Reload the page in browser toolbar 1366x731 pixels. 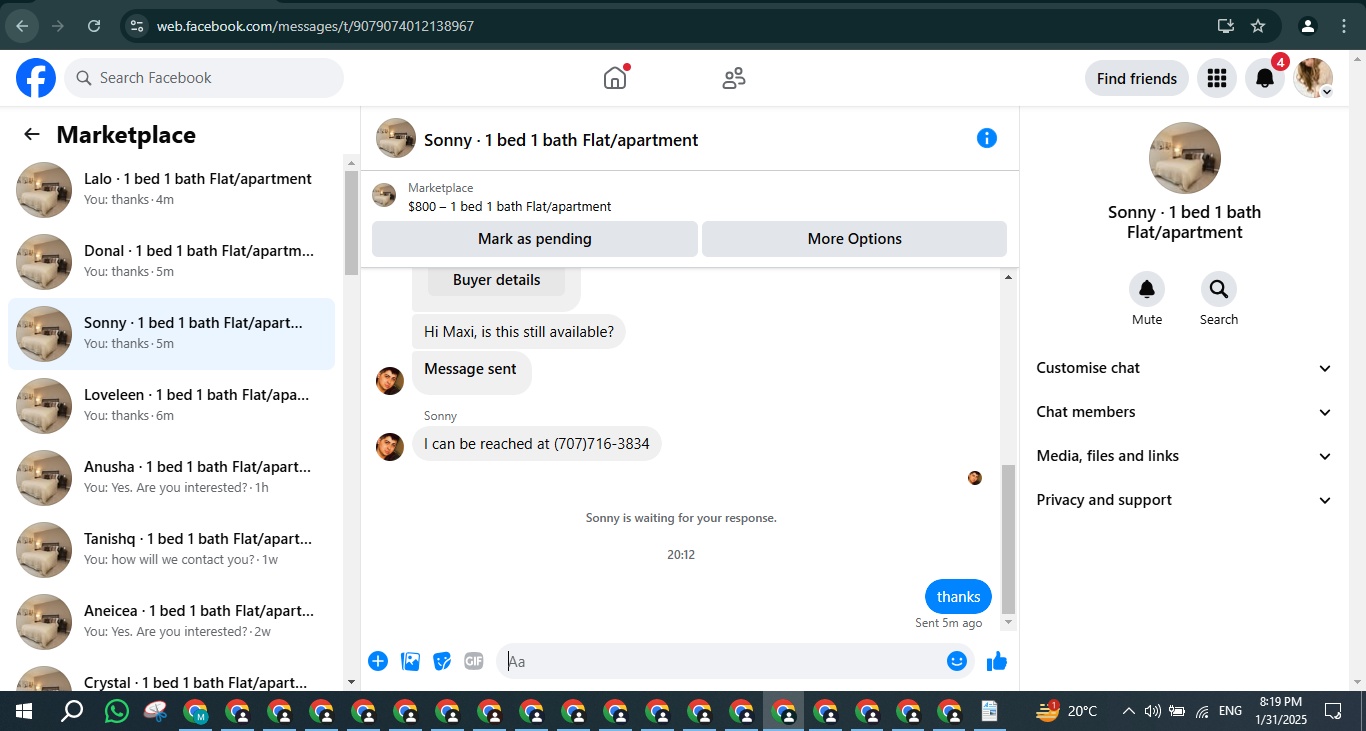coord(94,26)
